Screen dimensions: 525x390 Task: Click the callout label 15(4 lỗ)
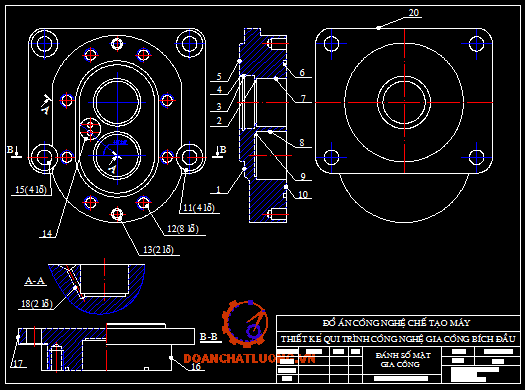pos(31,190)
